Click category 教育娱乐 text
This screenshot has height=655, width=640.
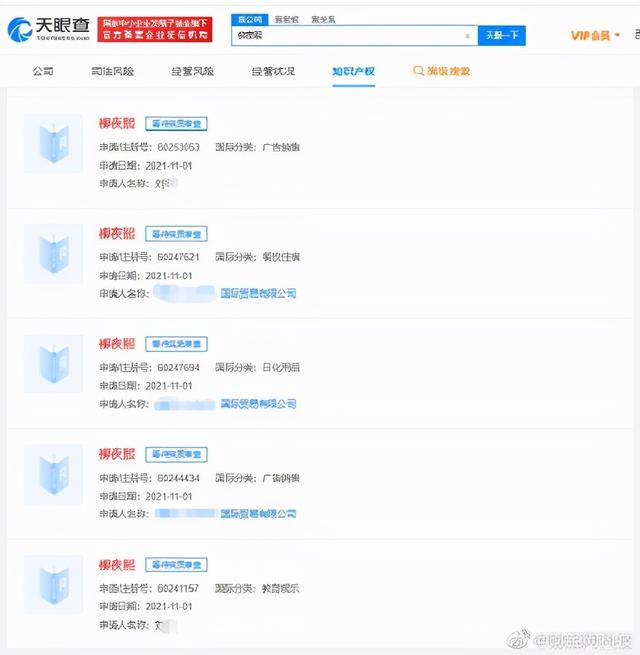[281, 588]
